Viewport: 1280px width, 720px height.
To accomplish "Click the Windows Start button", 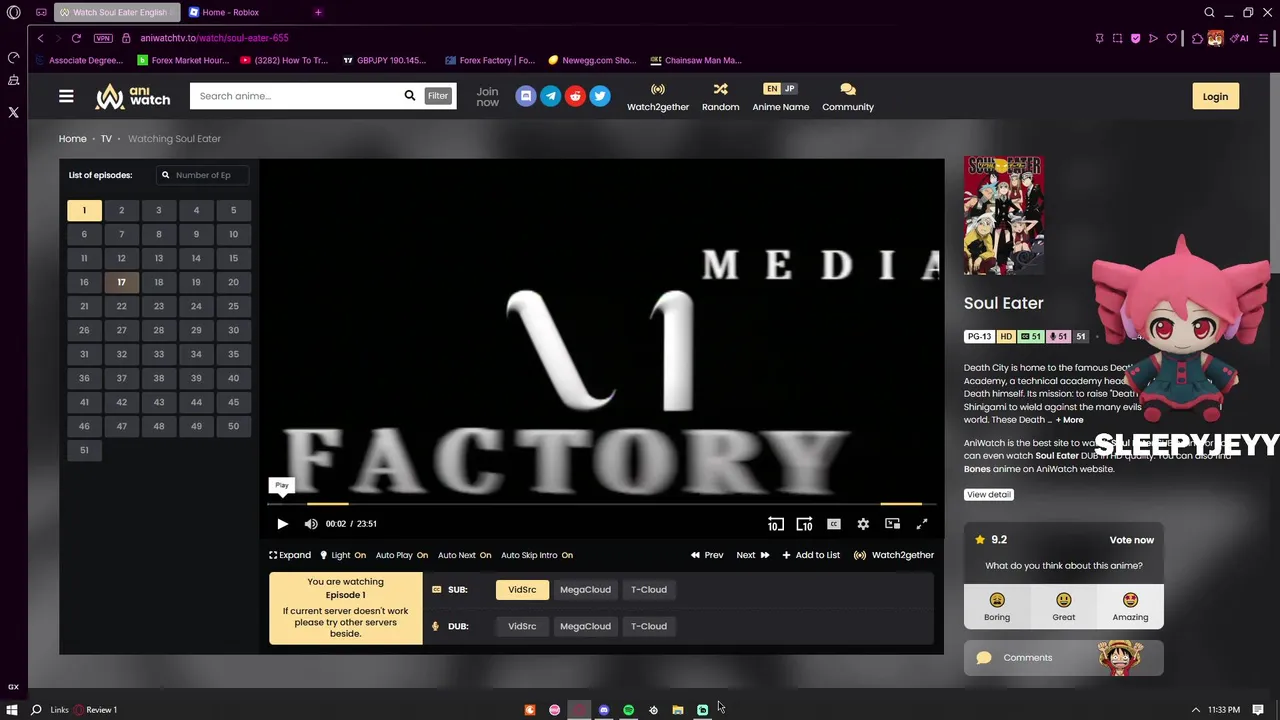I will click(12, 710).
